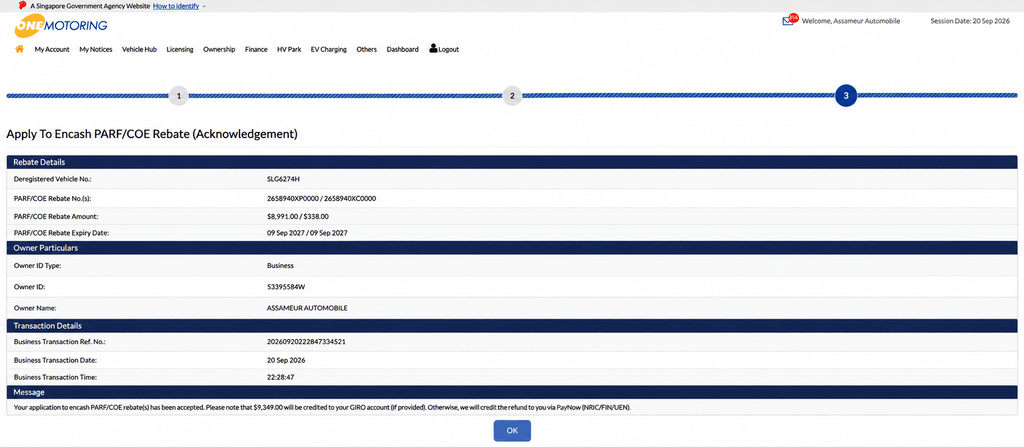
Task: Click vehicle number SLG6274H
Action: [283, 178]
